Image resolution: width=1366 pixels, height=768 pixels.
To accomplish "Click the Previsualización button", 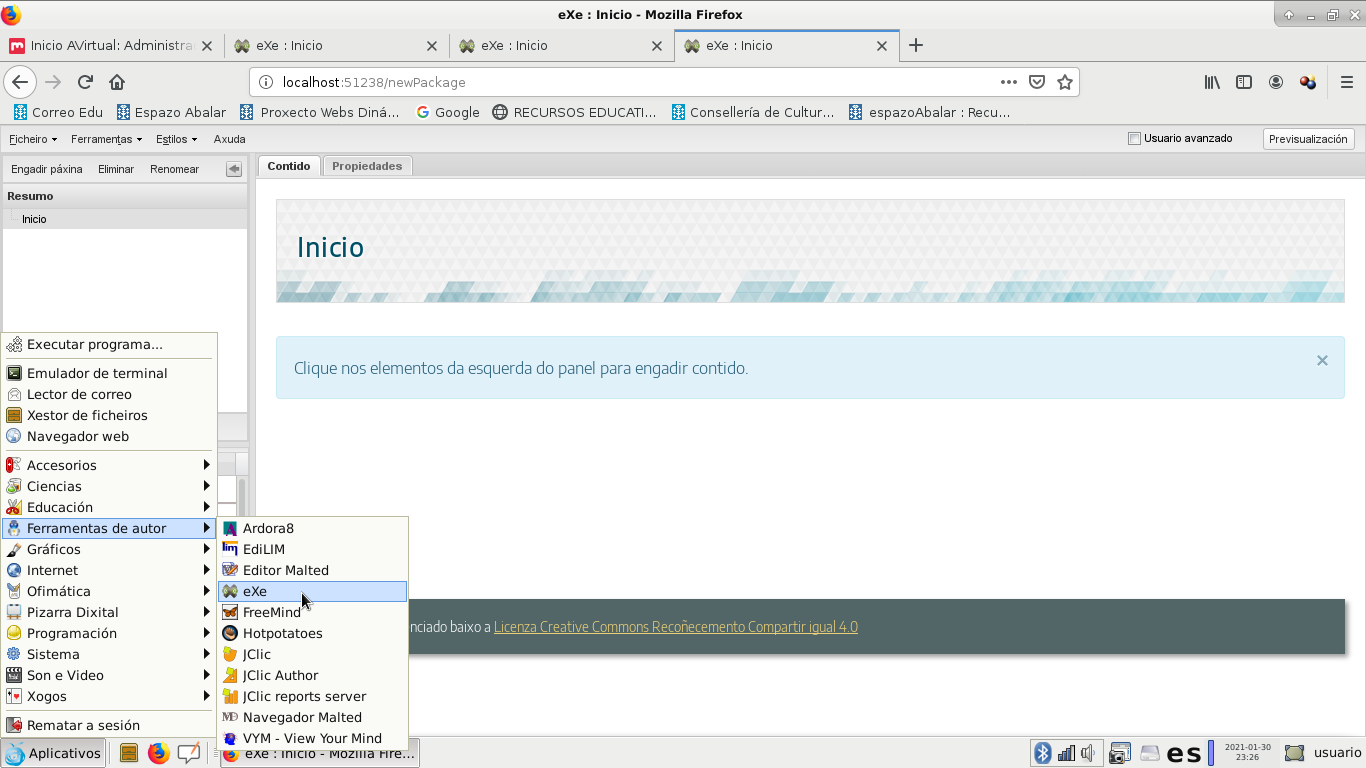I will tap(1308, 139).
